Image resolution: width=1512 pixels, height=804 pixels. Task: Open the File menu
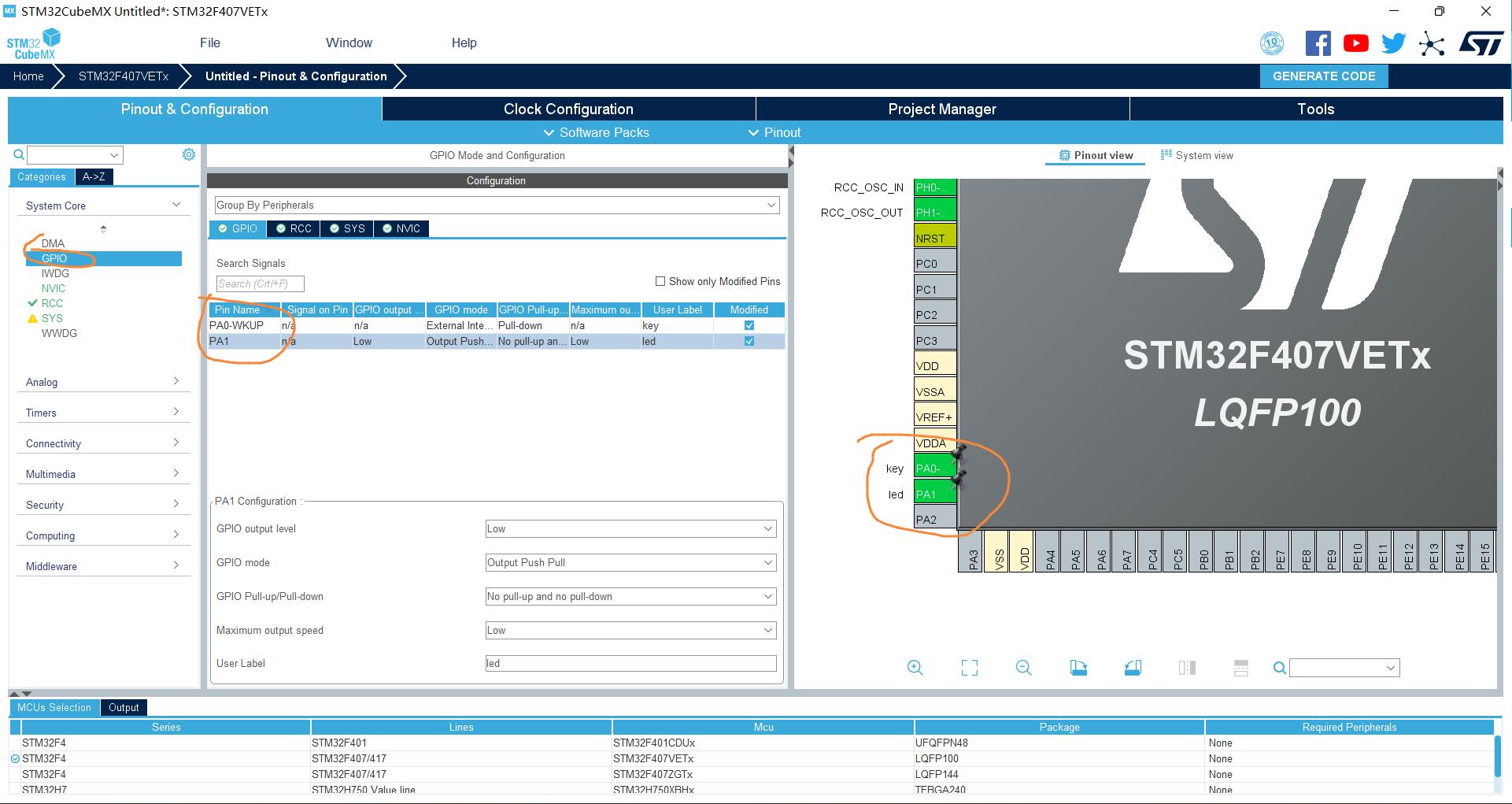(x=210, y=43)
